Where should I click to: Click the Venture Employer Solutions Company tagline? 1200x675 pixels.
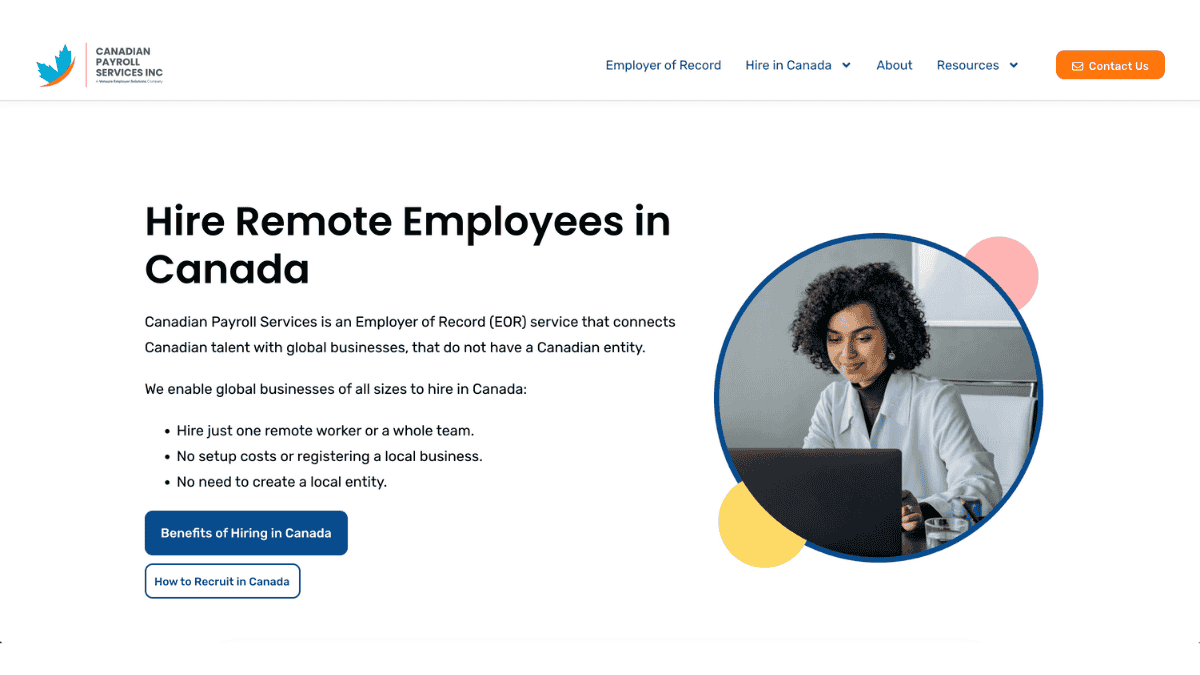(x=129, y=82)
